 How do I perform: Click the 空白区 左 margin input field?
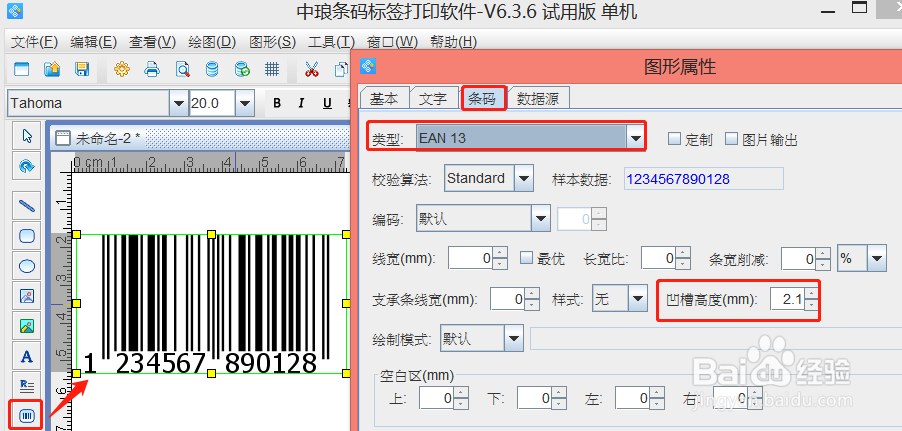point(633,398)
